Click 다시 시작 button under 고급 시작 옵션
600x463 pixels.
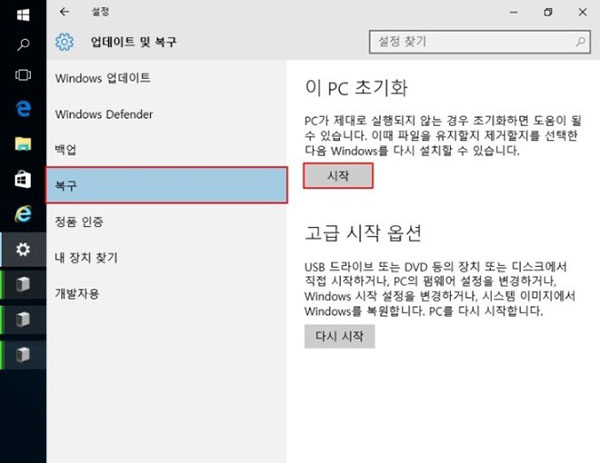coord(339,336)
